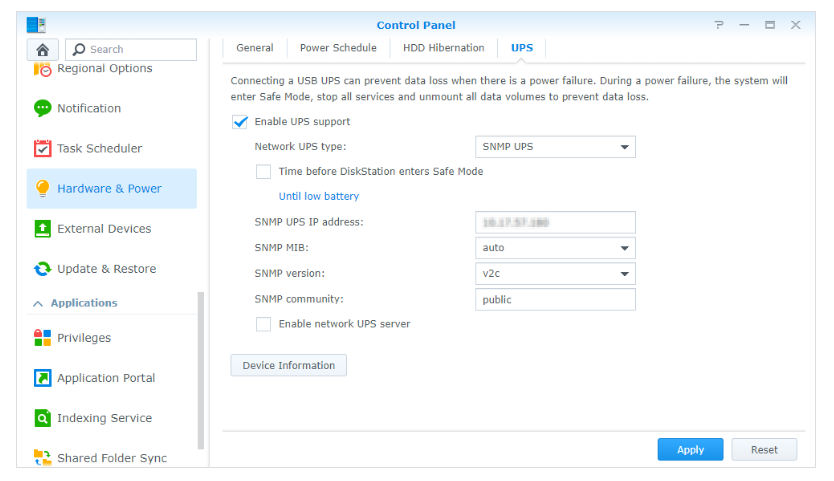Screen dimensions: 834x481
Task: Click the 'SNMP community:' label
Action: coord(299,300)
